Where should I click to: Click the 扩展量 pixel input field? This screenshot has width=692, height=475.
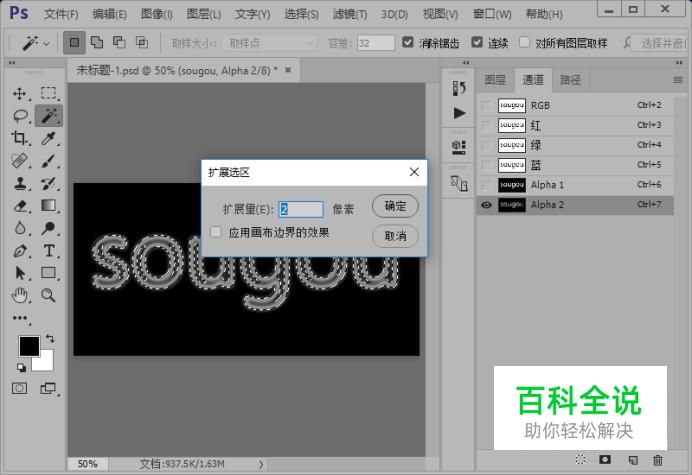point(301,209)
